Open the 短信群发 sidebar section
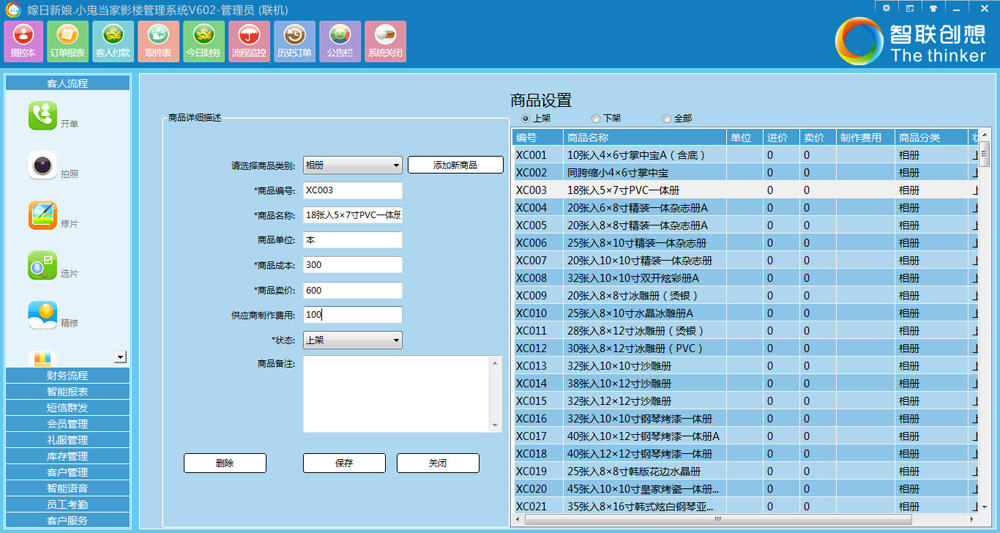Screen dimensions: 1000x533 pyautogui.click(x=68, y=408)
